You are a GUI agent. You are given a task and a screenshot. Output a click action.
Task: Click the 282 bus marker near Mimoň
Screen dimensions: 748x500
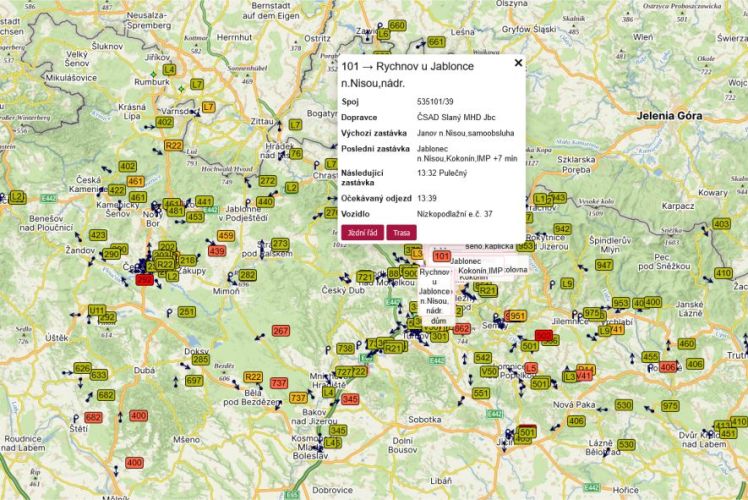pyautogui.click(x=247, y=275)
